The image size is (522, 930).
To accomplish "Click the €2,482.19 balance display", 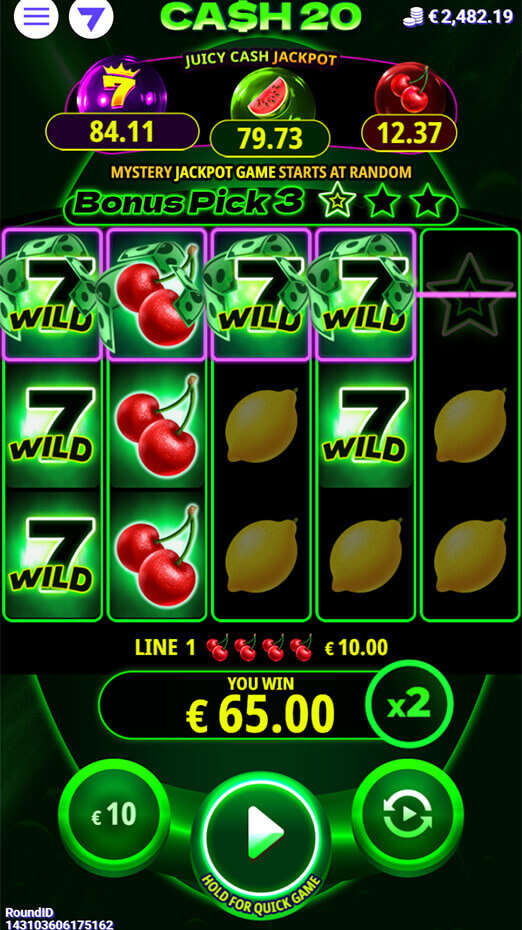I will (x=470, y=17).
